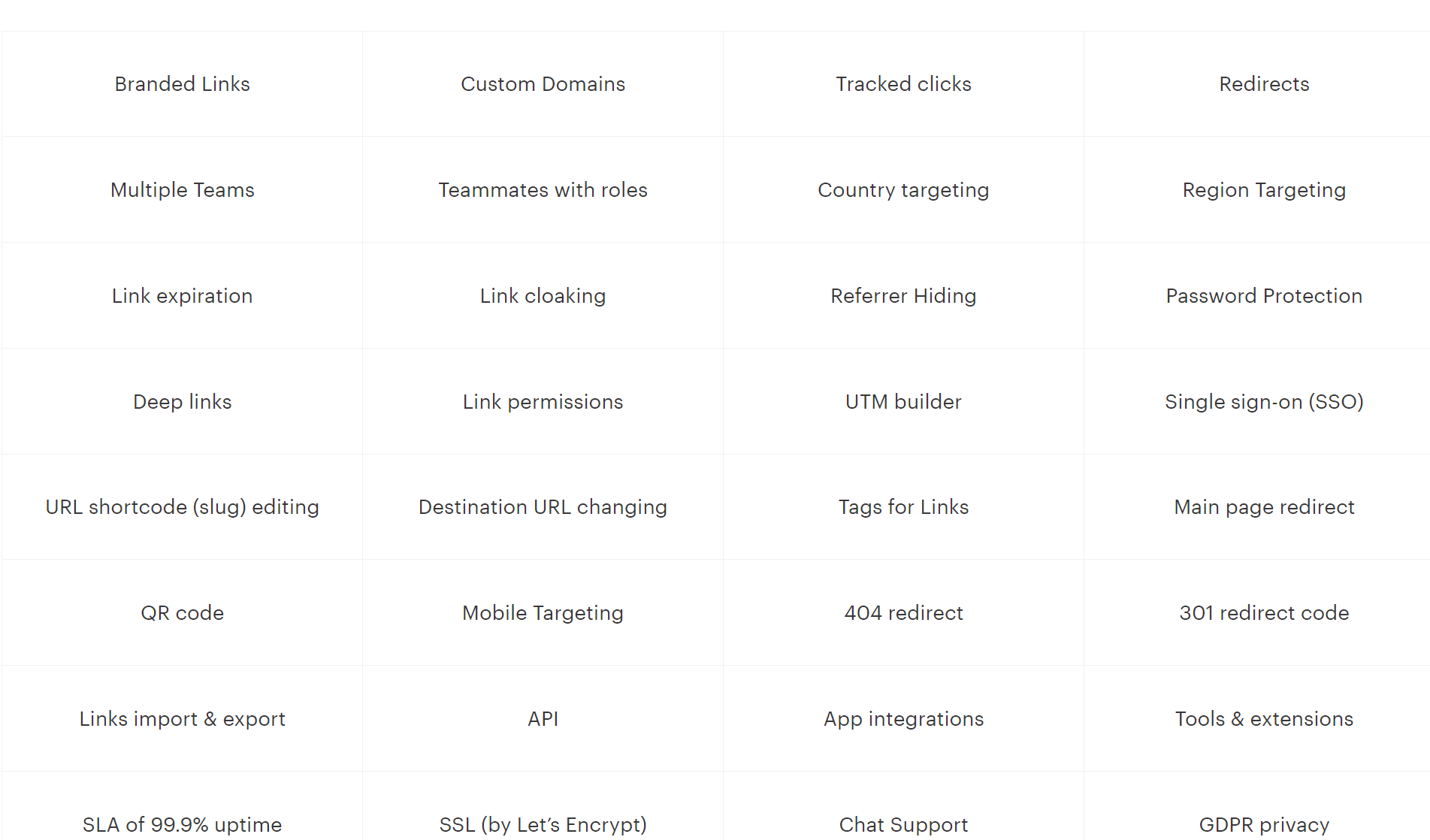Select the Tracked clicks cell
Viewport: 1430px width, 840px height.
(x=903, y=84)
